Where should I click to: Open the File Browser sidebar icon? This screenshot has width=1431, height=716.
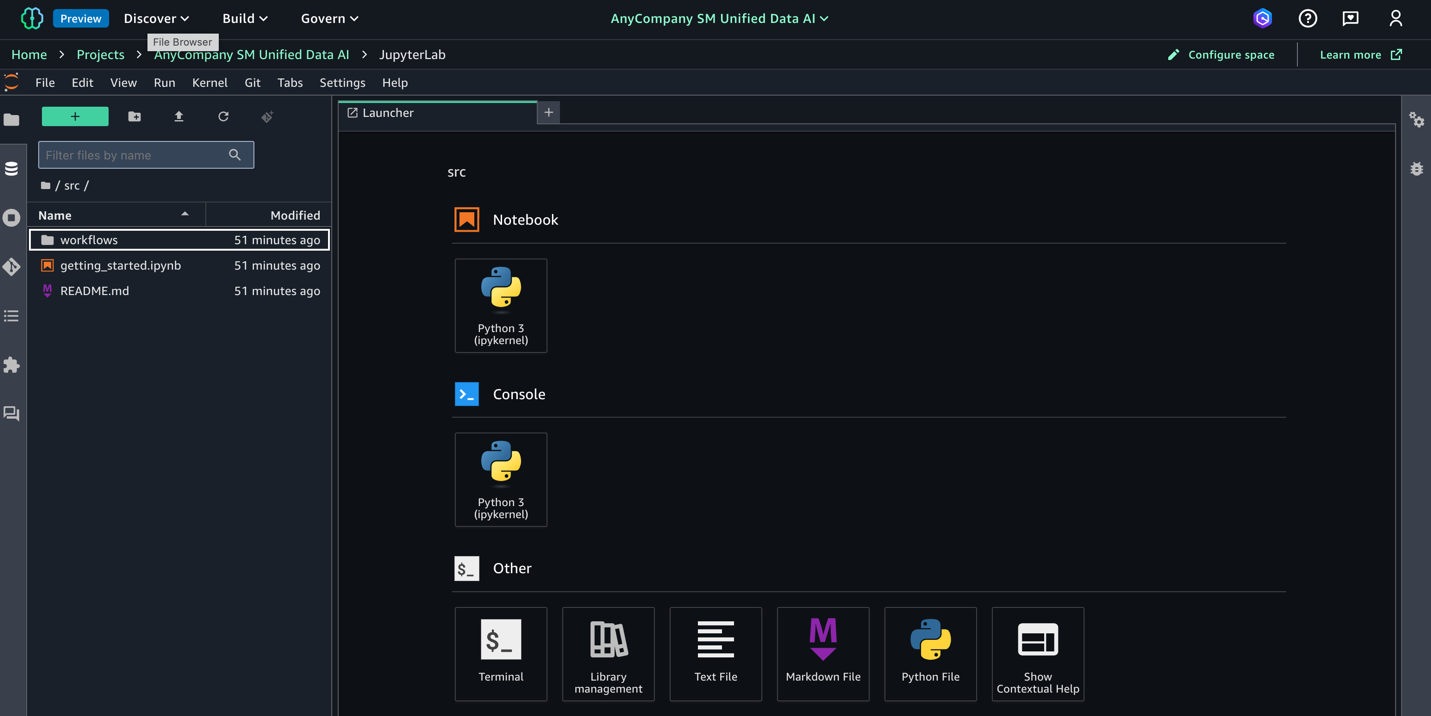click(x=12, y=120)
